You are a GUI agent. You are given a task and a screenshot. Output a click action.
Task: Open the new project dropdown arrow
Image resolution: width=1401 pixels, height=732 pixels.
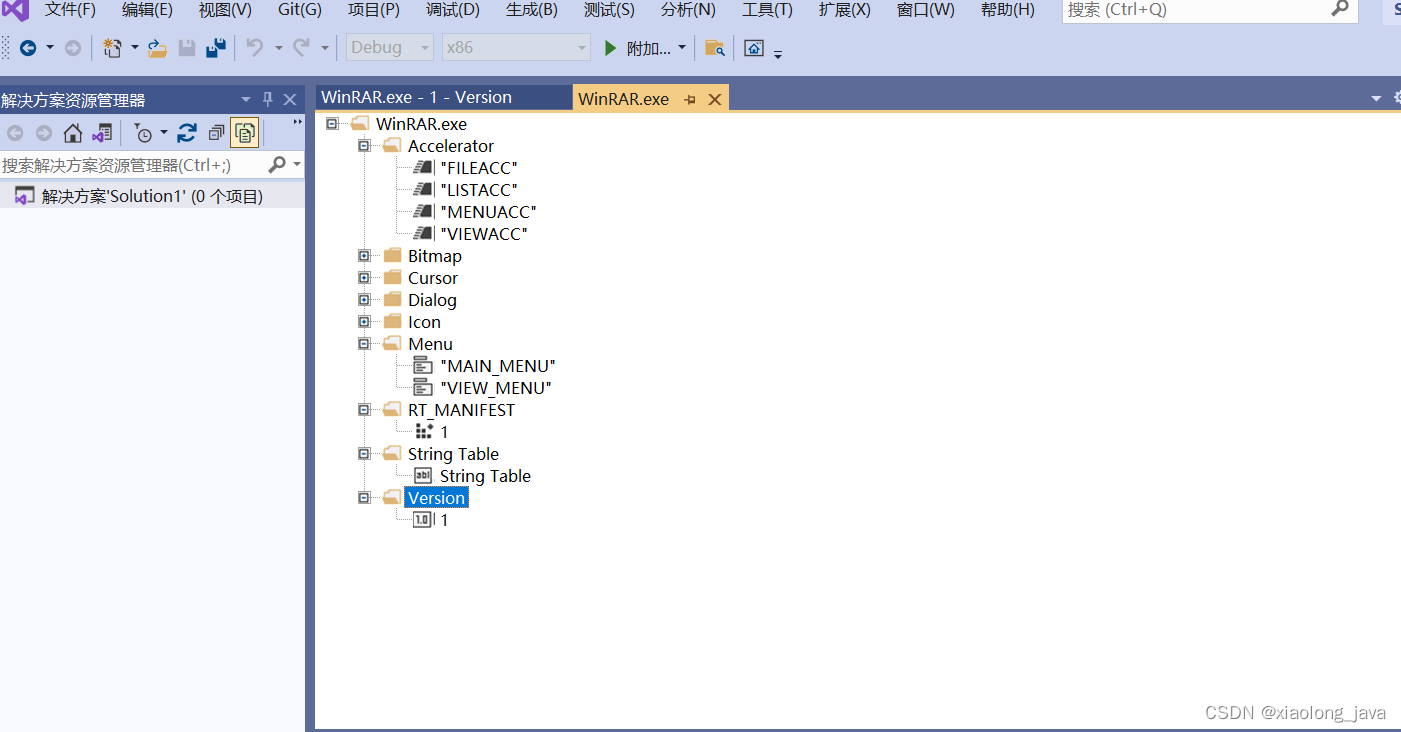pyautogui.click(x=134, y=48)
